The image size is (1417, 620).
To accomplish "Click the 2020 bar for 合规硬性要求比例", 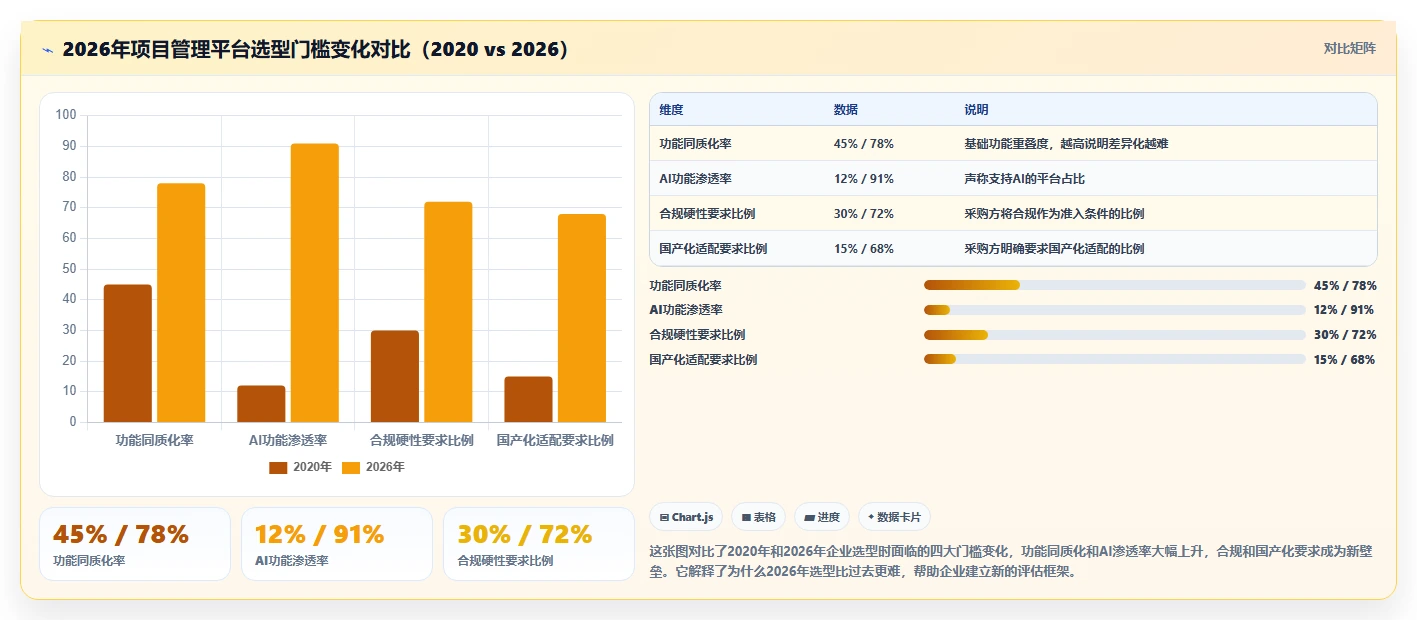I will [395, 376].
